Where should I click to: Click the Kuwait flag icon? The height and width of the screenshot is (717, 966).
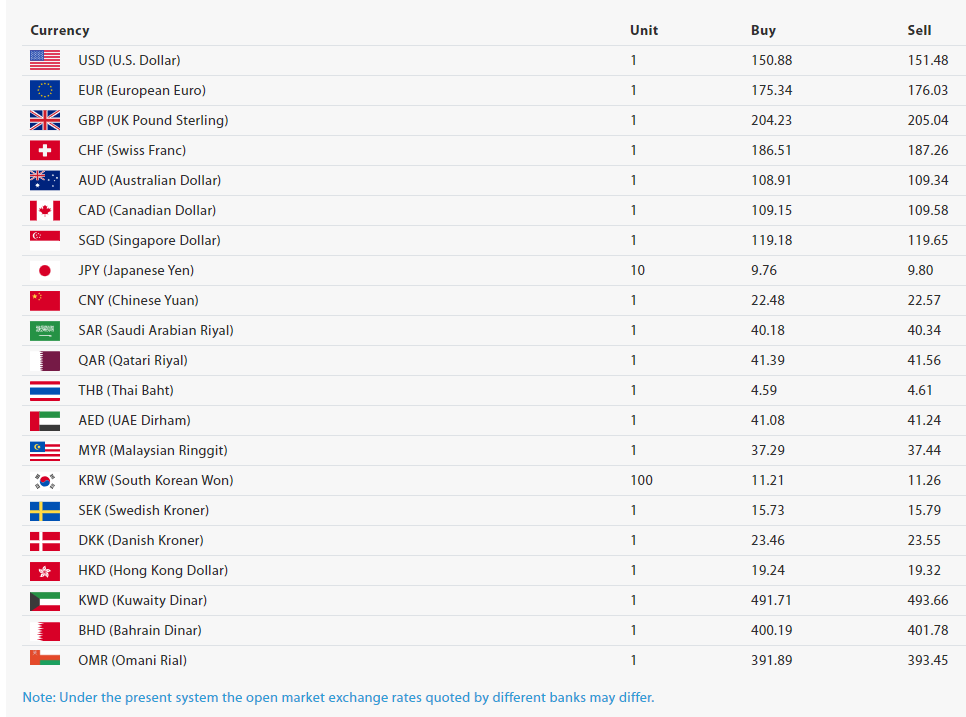click(x=45, y=601)
